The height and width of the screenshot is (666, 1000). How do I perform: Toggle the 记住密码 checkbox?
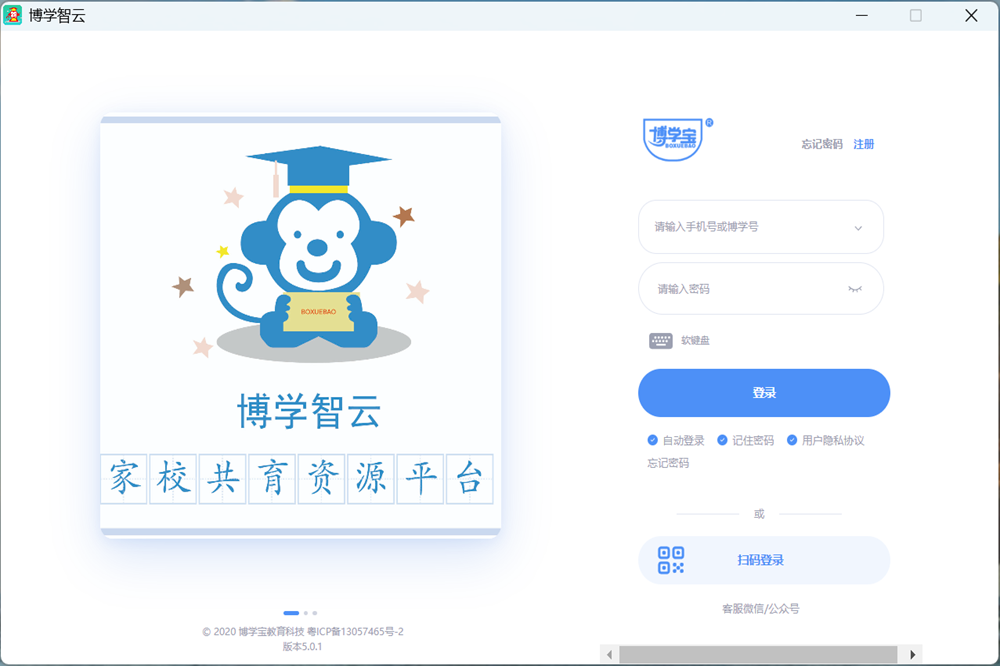(722, 440)
